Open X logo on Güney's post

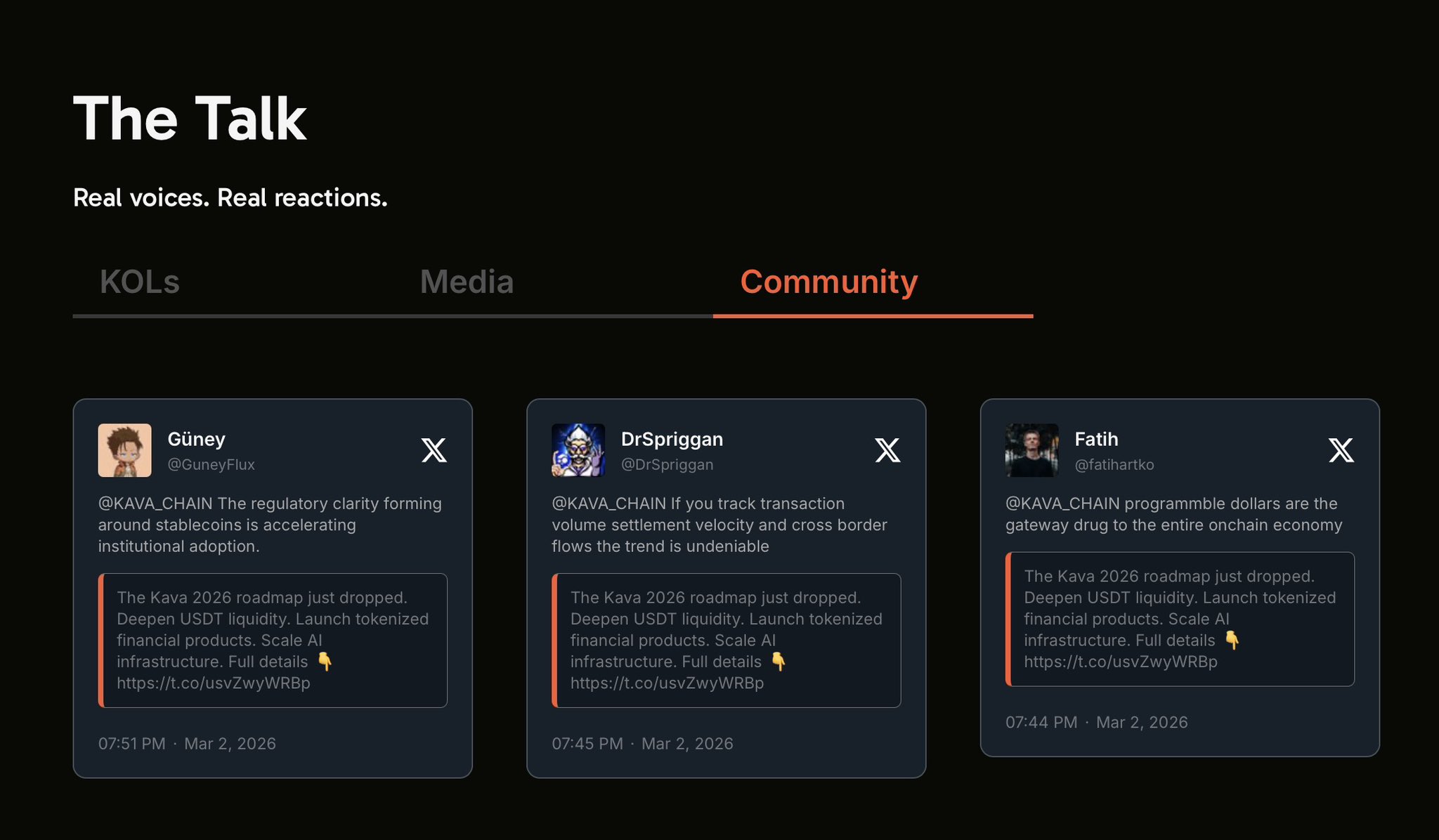point(434,450)
